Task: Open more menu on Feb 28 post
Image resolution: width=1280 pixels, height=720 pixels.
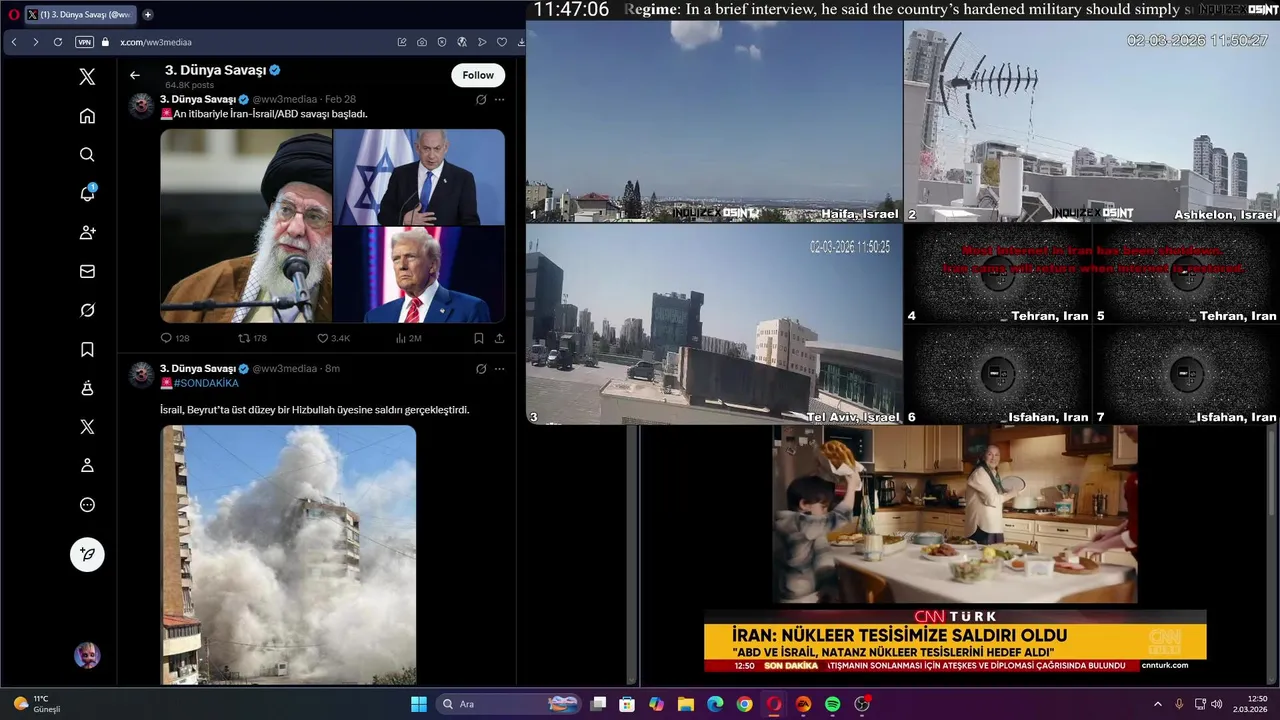Action: [499, 100]
